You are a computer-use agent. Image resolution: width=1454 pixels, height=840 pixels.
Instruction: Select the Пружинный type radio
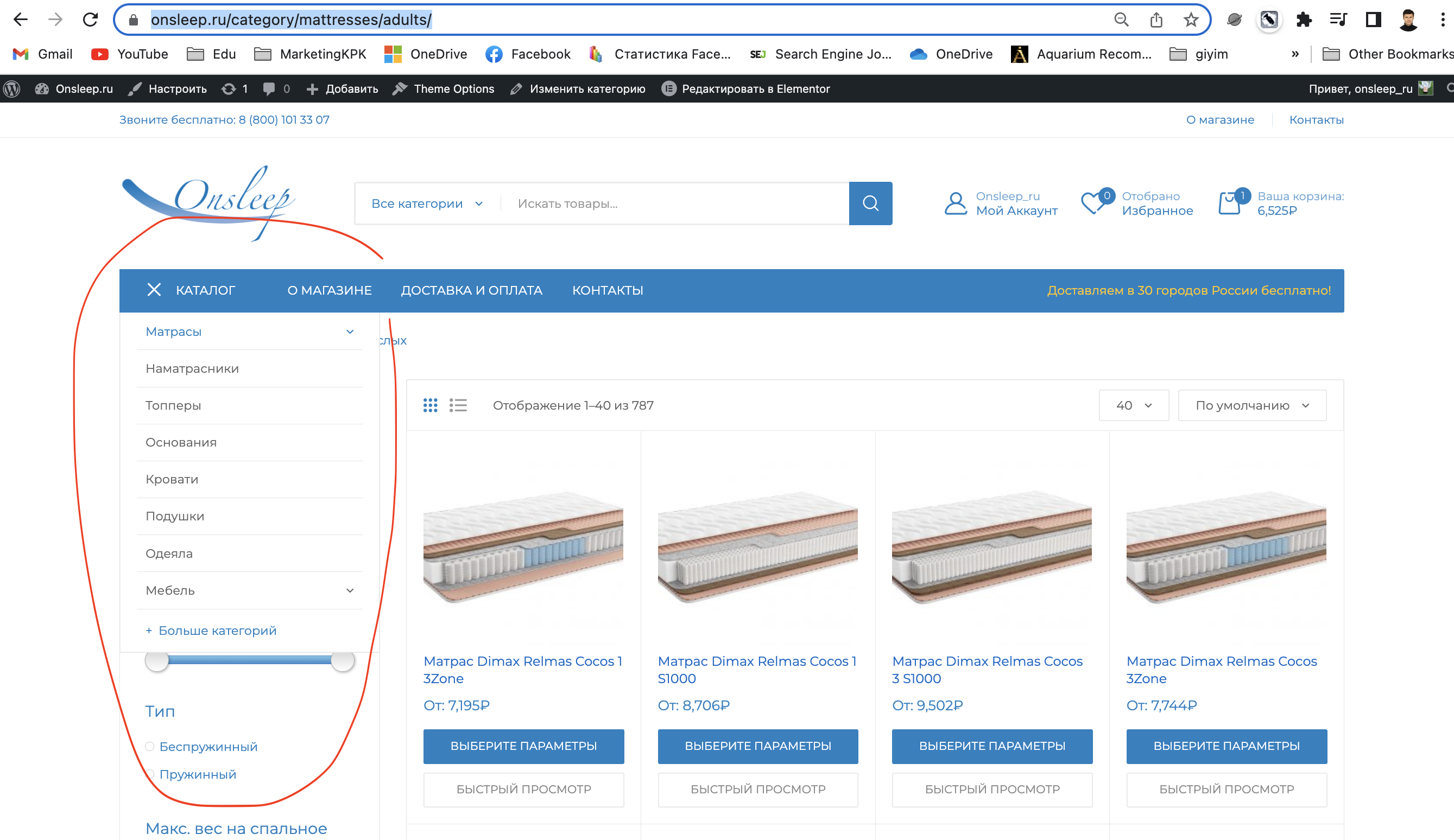149,774
